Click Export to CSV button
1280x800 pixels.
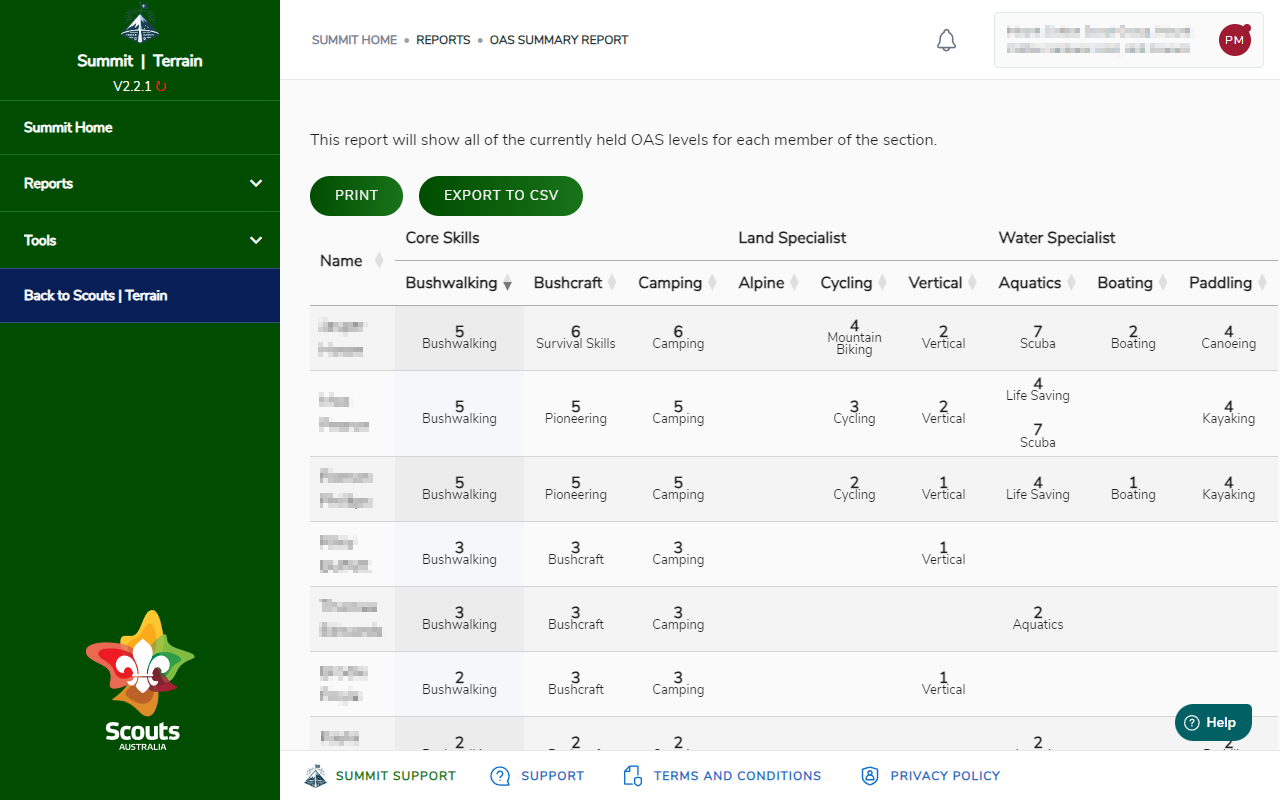pos(500,195)
